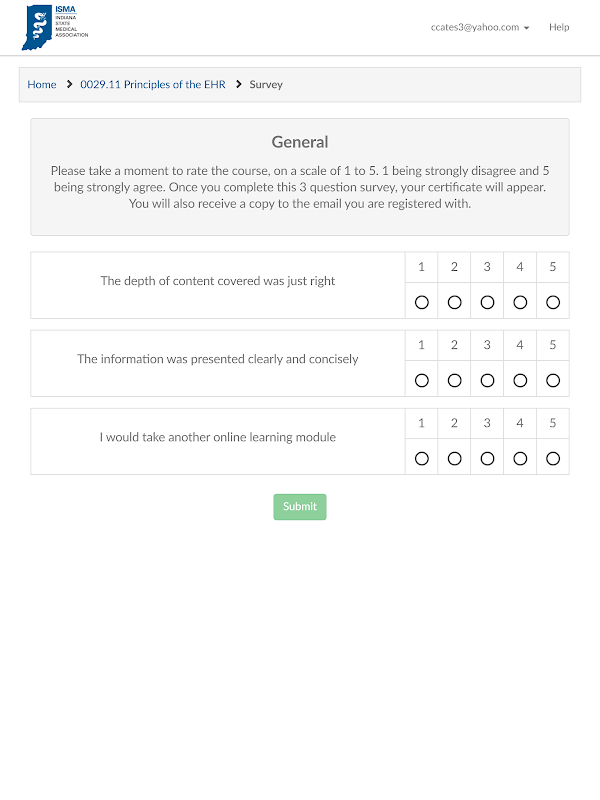Rate depth of content as 3
This screenshot has height=800, width=600.
click(487, 302)
